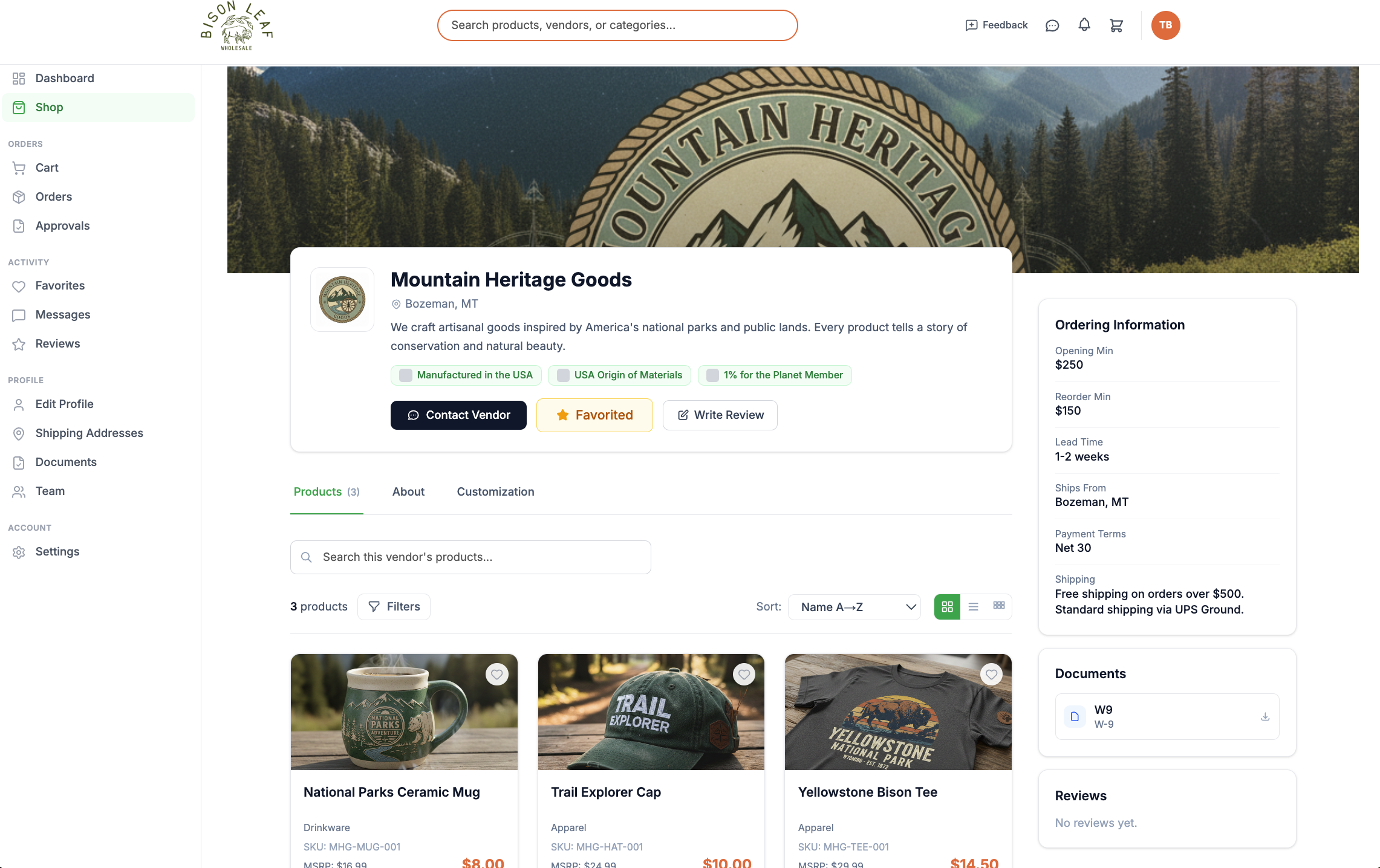This screenshot has width=1380, height=868.
Task: Switch to list view layout
Action: coord(973,607)
